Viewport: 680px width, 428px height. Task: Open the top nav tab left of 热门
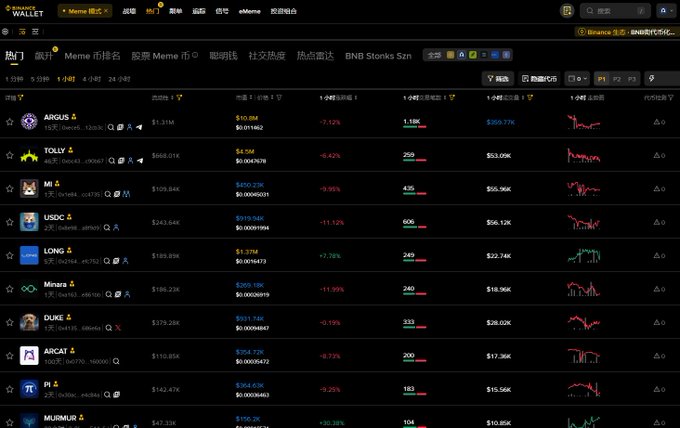coord(129,11)
